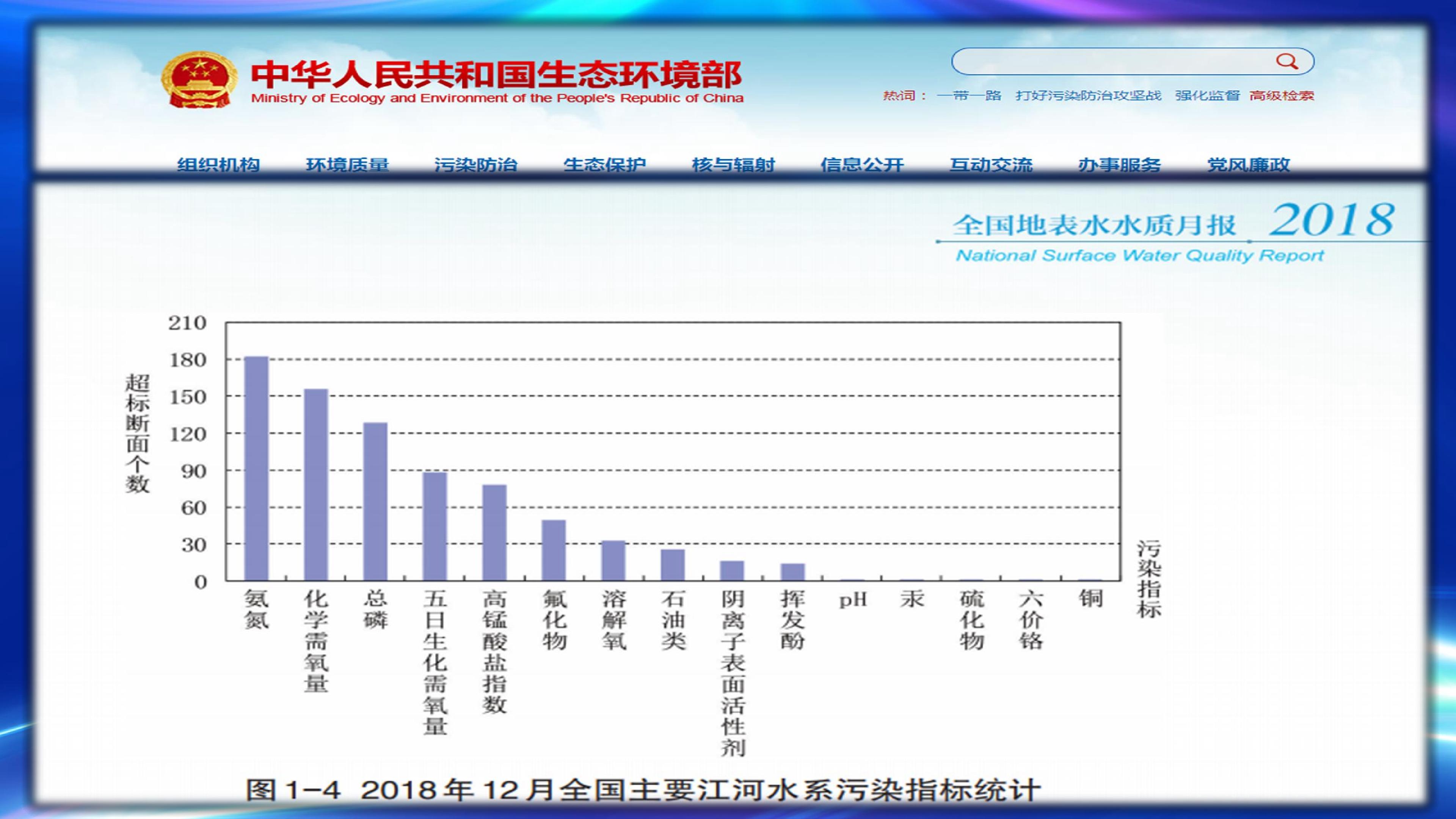
Task: Open the 党风廉政 menu
Action: tap(1249, 165)
